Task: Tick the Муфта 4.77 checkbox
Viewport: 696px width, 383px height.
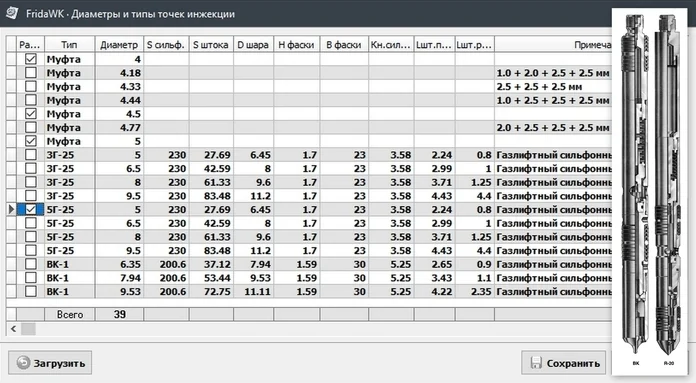Action: tap(31, 127)
